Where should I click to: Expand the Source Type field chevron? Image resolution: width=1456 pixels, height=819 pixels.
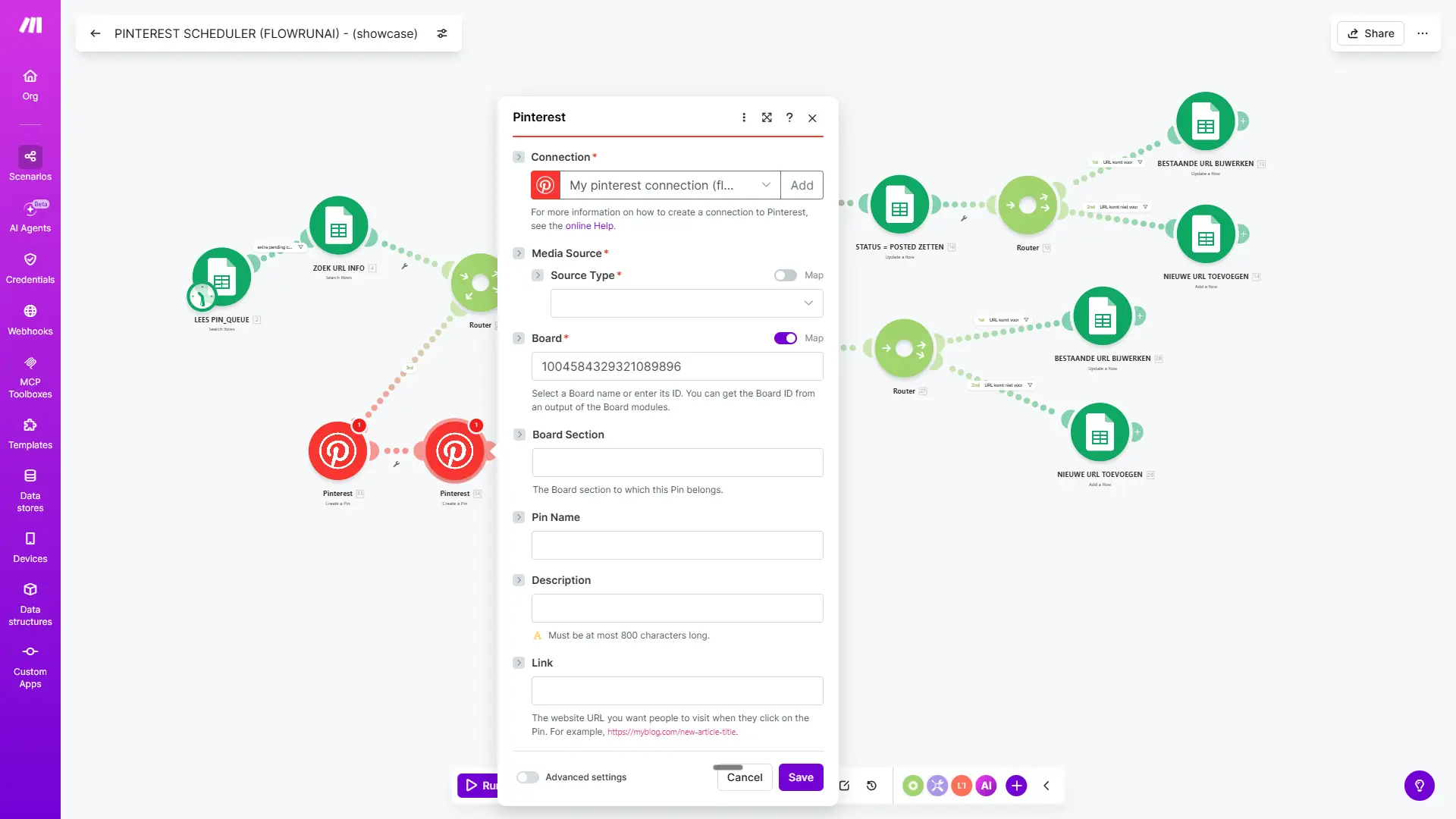point(538,275)
